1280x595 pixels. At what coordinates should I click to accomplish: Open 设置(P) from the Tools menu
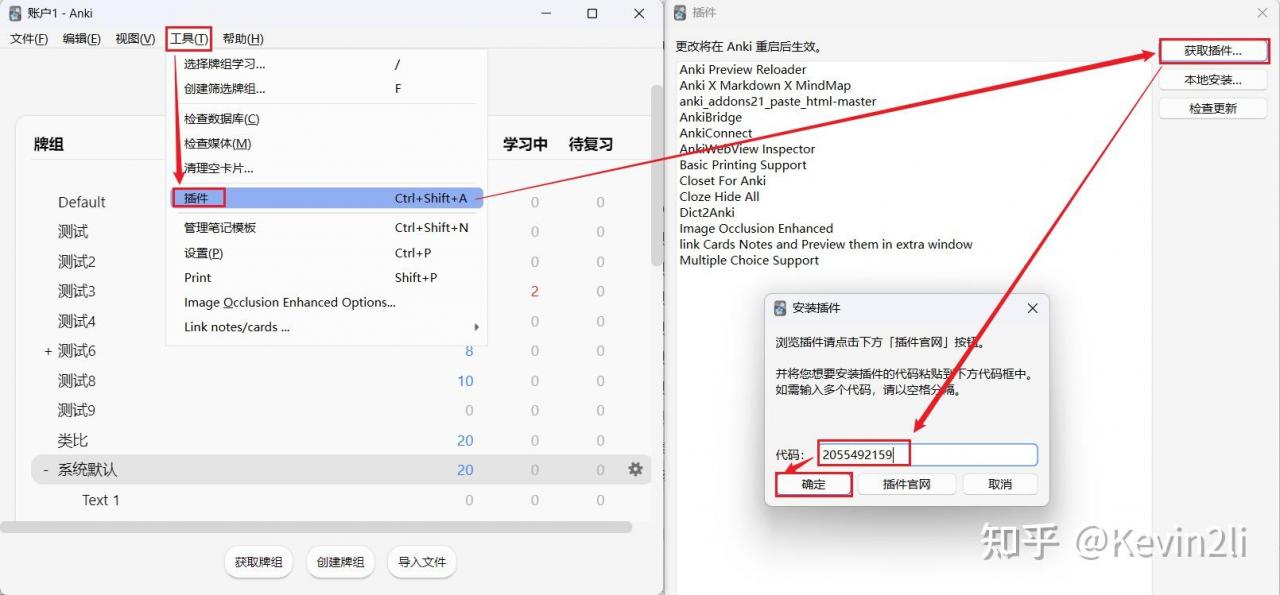coord(326,253)
